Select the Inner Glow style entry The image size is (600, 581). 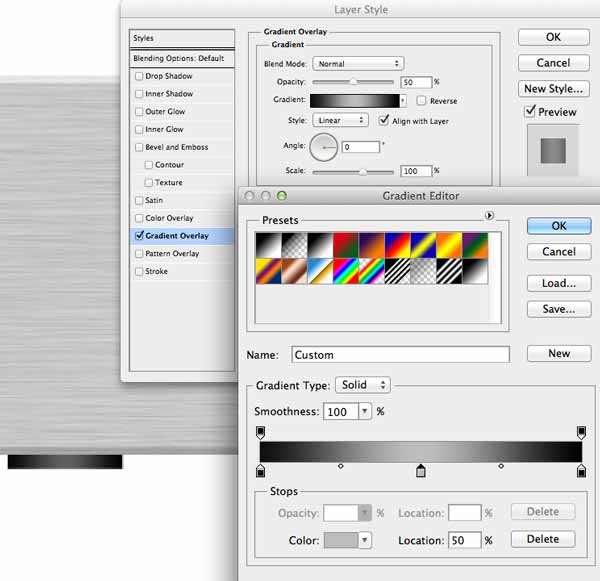click(x=164, y=129)
